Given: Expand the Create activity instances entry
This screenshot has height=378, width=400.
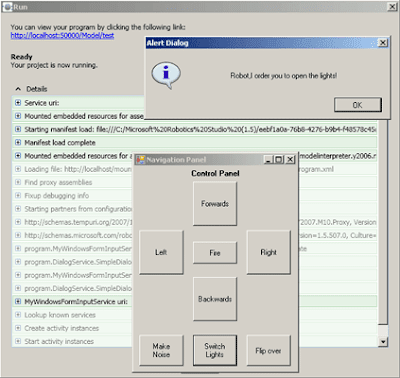Looking at the screenshot, I should 18,328.
